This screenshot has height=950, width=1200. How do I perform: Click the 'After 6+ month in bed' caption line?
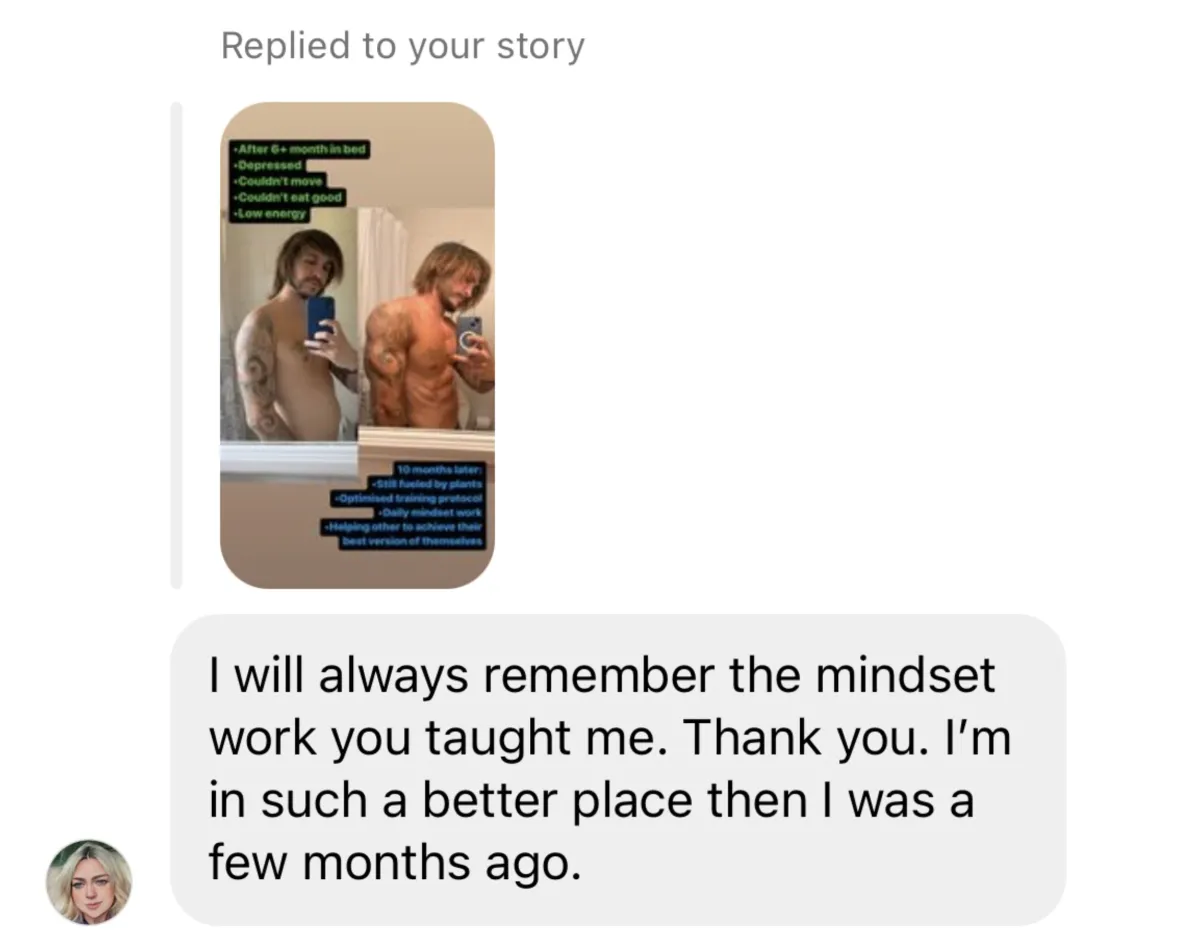[x=298, y=149]
